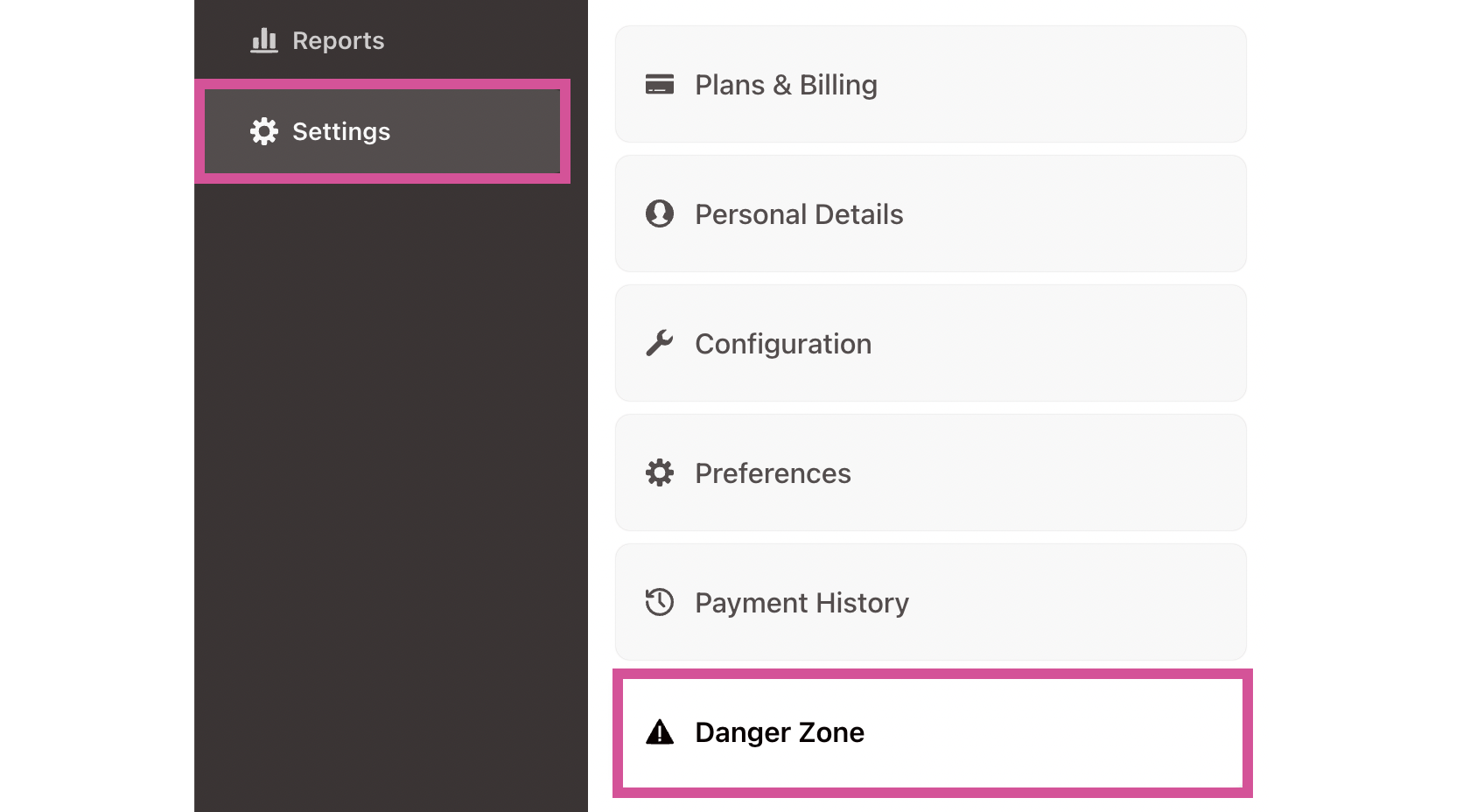This screenshot has height=812, width=1463.
Task: Click the Configuration wrench icon
Action: pyautogui.click(x=659, y=344)
